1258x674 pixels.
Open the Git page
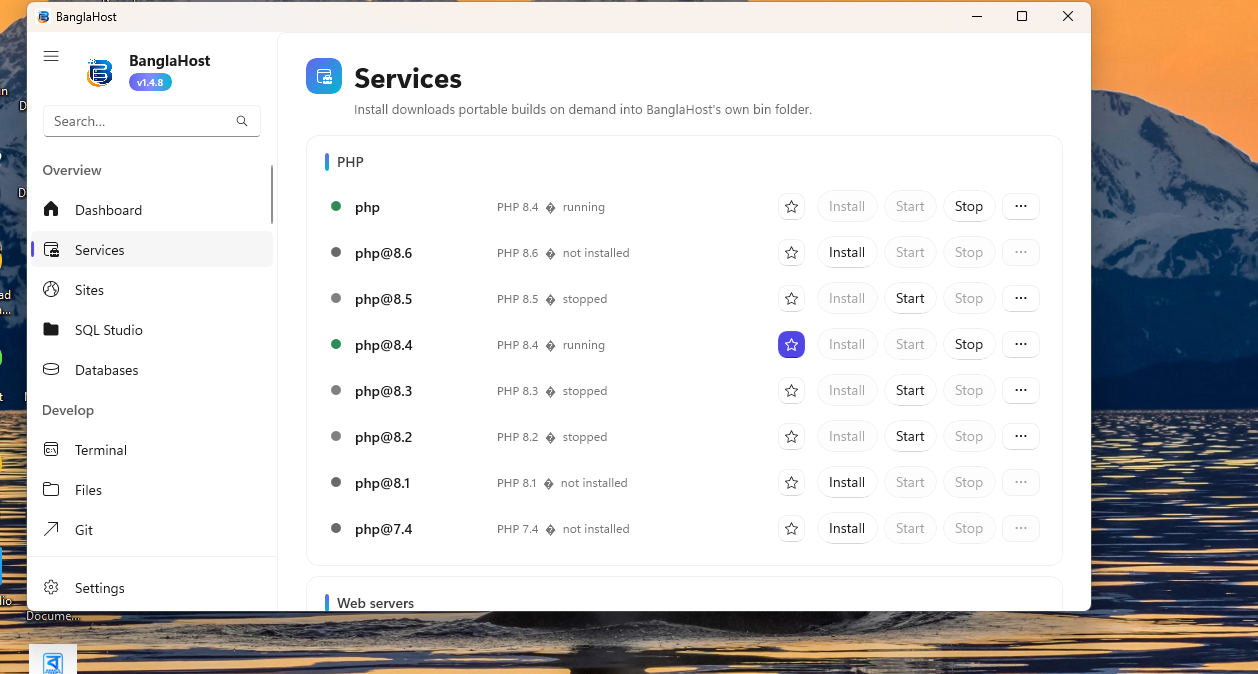[x=152, y=529]
